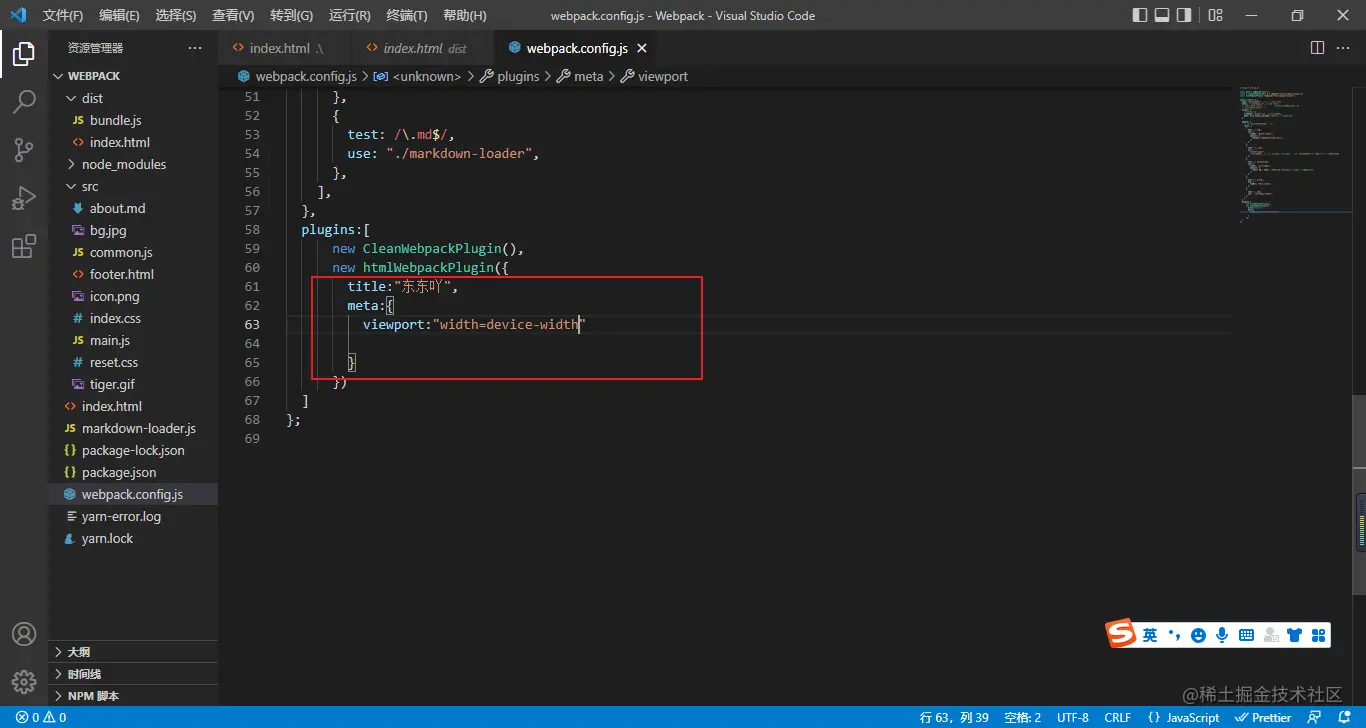This screenshot has width=1366, height=728.
Task: Click the <unknown> breadcrumb
Action: (418, 76)
